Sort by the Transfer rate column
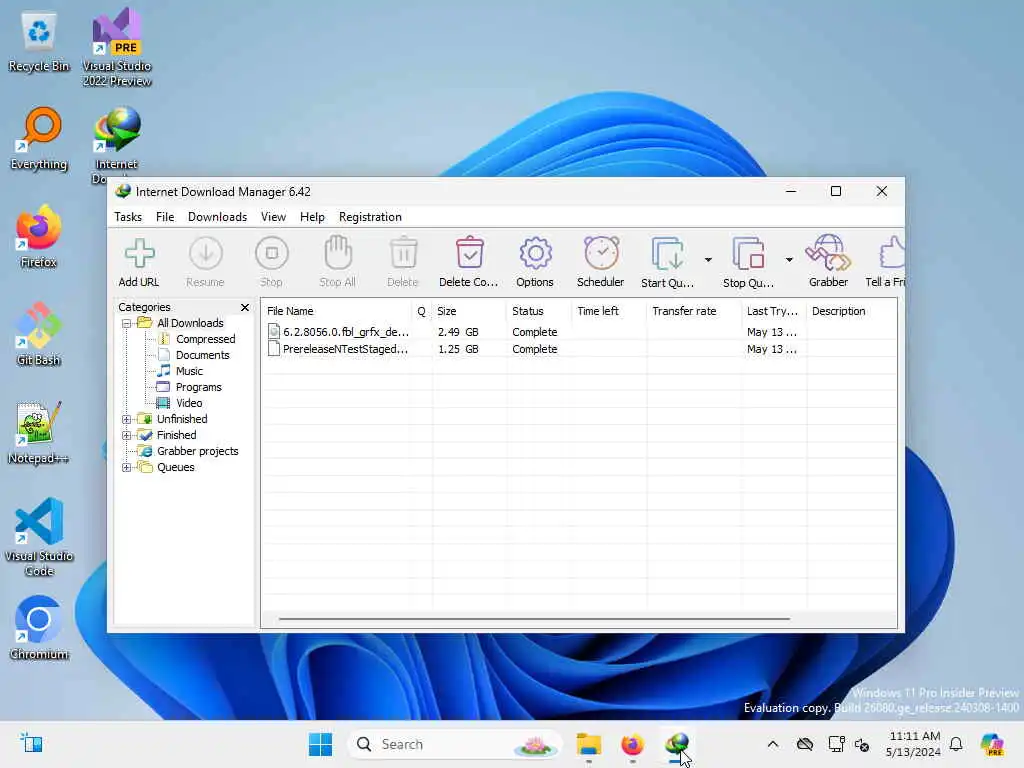Image resolution: width=1024 pixels, height=768 pixels. [694, 311]
